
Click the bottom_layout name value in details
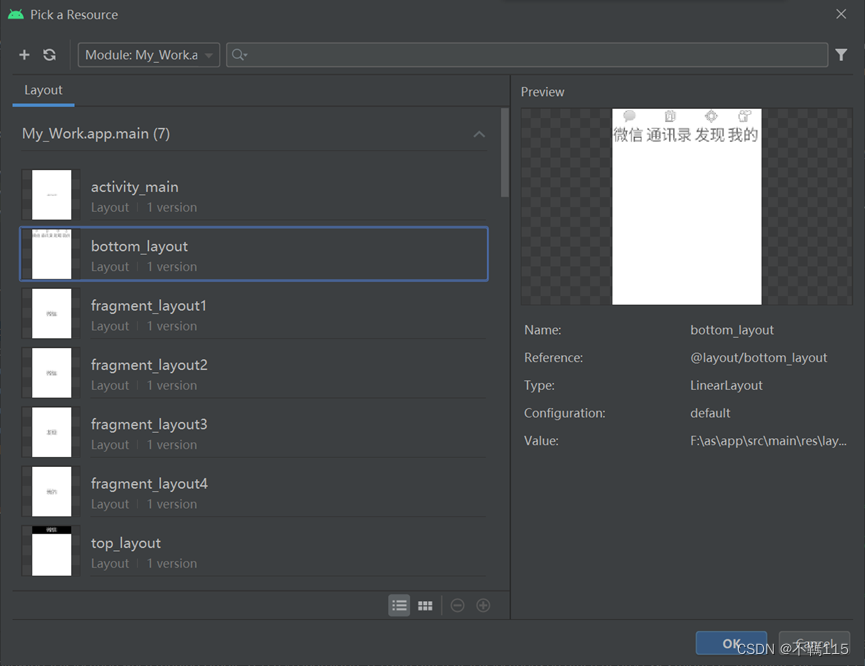tap(731, 330)
